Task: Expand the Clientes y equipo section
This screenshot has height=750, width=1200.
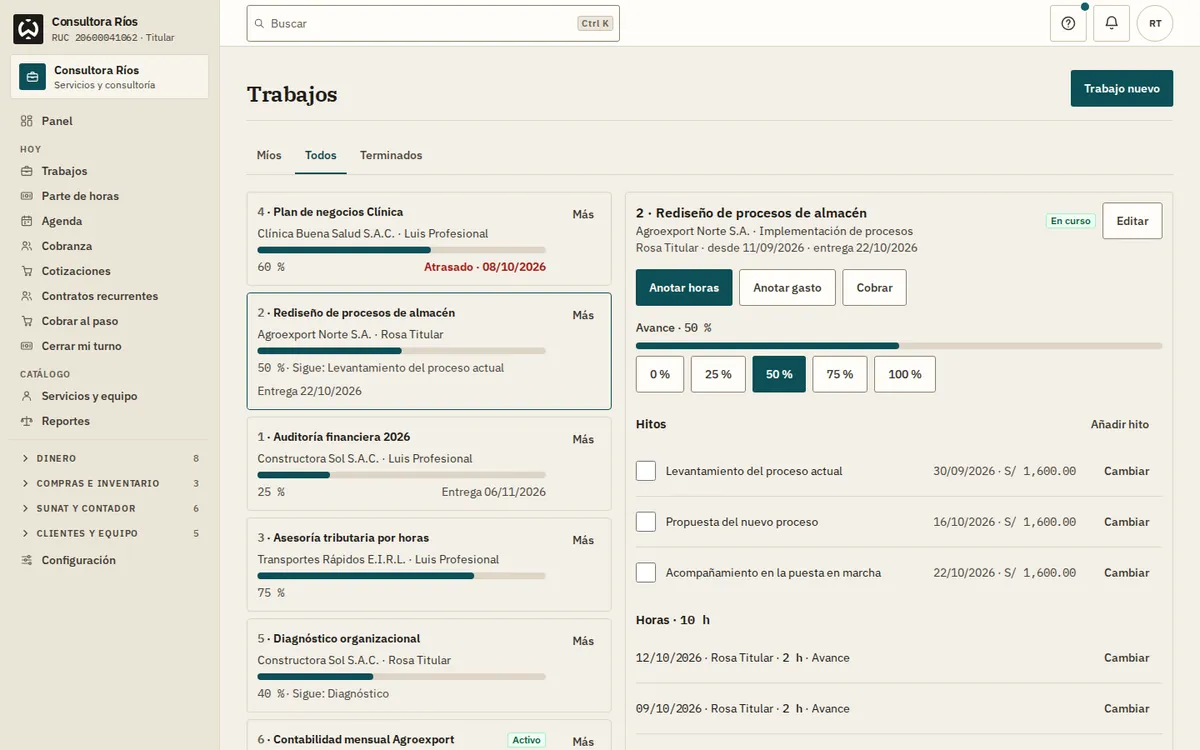Action: (x=109, y=533)
